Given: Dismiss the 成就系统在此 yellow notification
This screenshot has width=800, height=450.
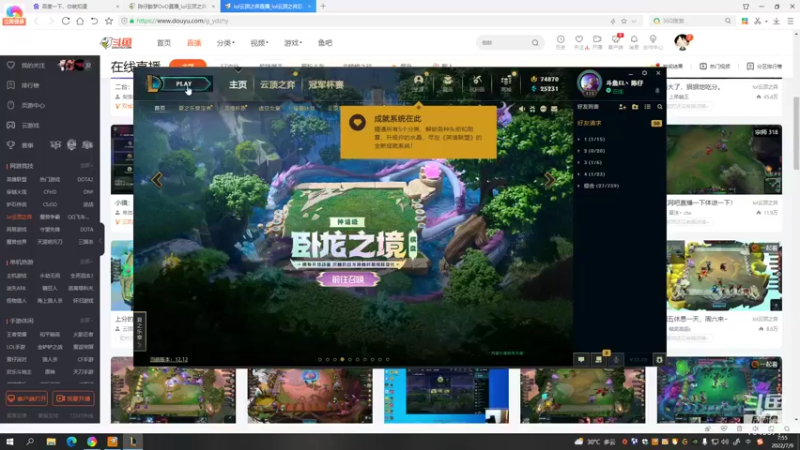Looking at the screenshot, I should click(x=418, y=132).
